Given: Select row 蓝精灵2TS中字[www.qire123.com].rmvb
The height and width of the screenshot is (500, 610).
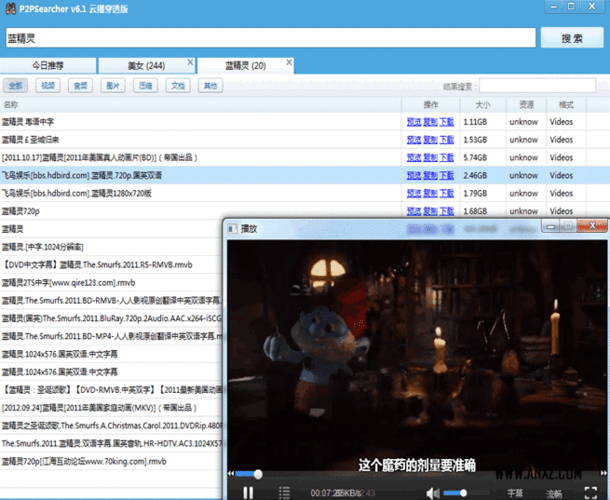Looking at the screenshot, I should click(111, 283).
